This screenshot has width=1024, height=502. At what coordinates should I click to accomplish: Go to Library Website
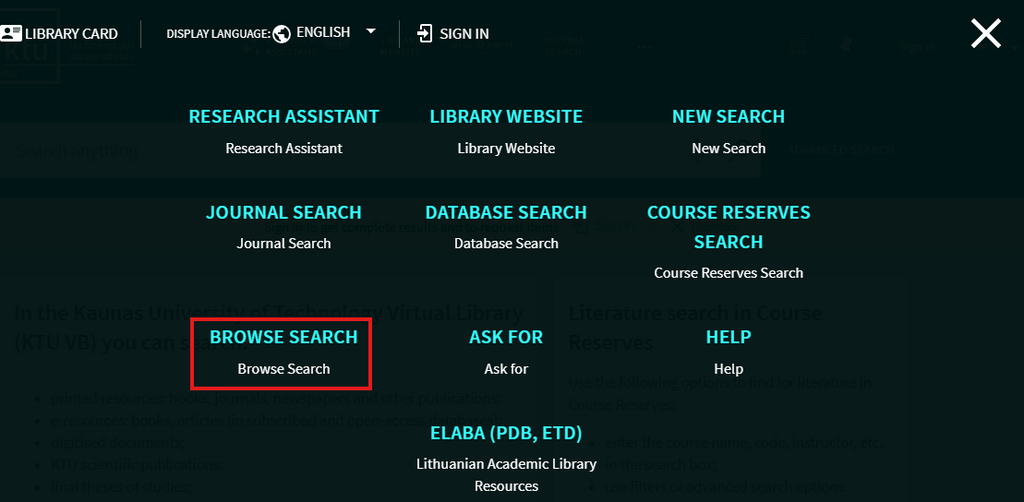tap(506, 117)
